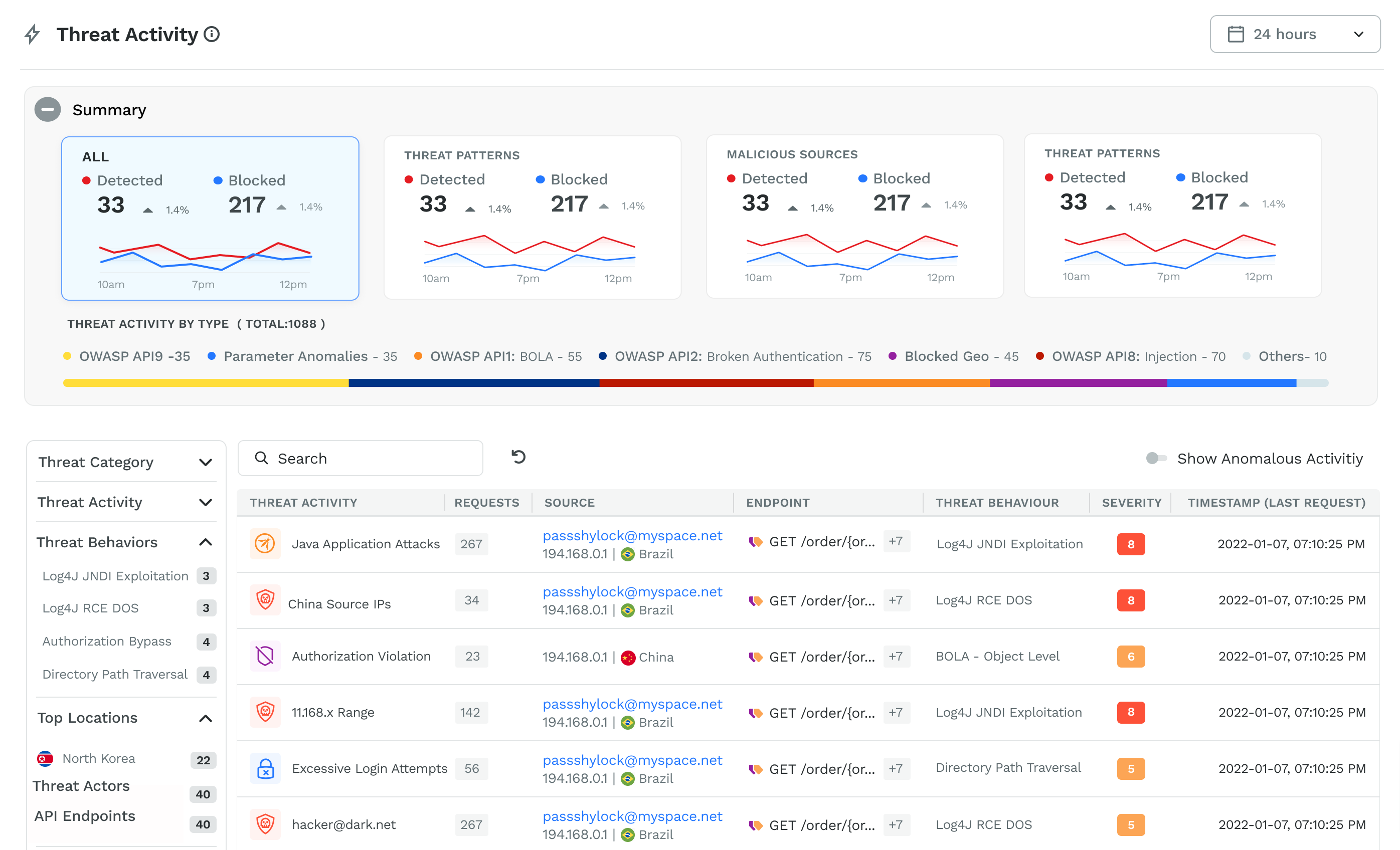Select the Malicious Sources summary card
The height and width of the screenshot is (850, 1400).
tap(854, 217)
